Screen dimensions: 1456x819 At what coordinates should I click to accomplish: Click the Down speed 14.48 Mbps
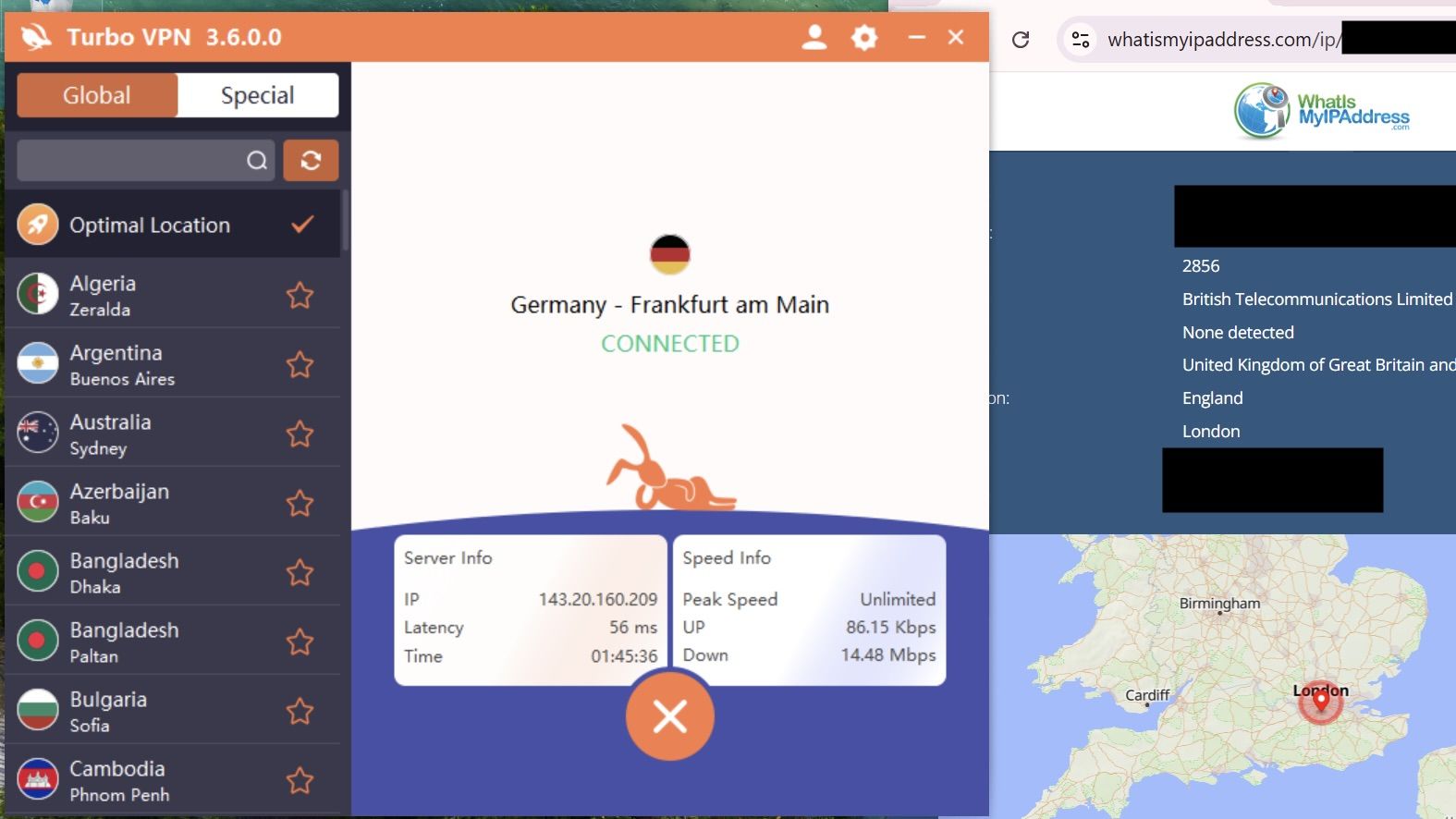(x=888, y=654)
